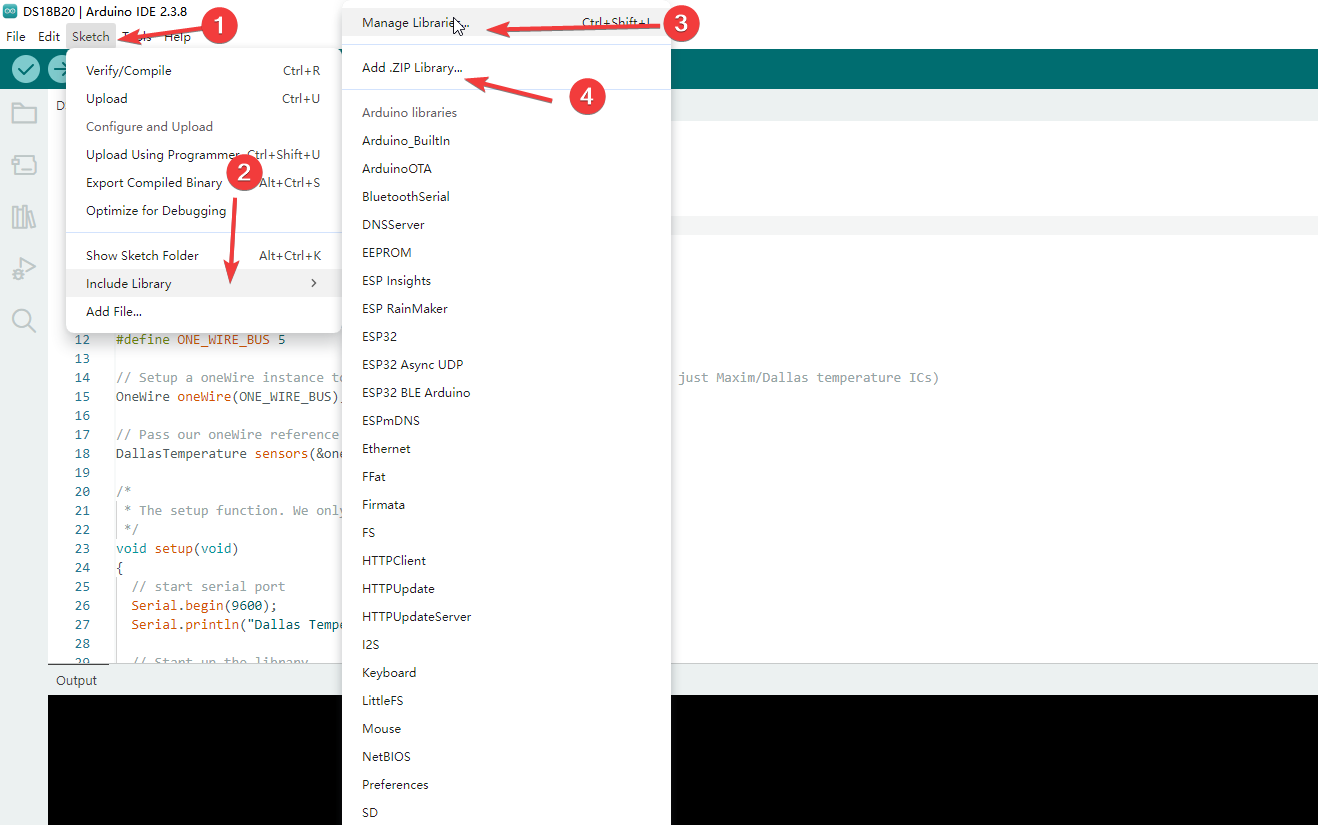Select Export Compiled Binary entry

[x=203, y=183]
